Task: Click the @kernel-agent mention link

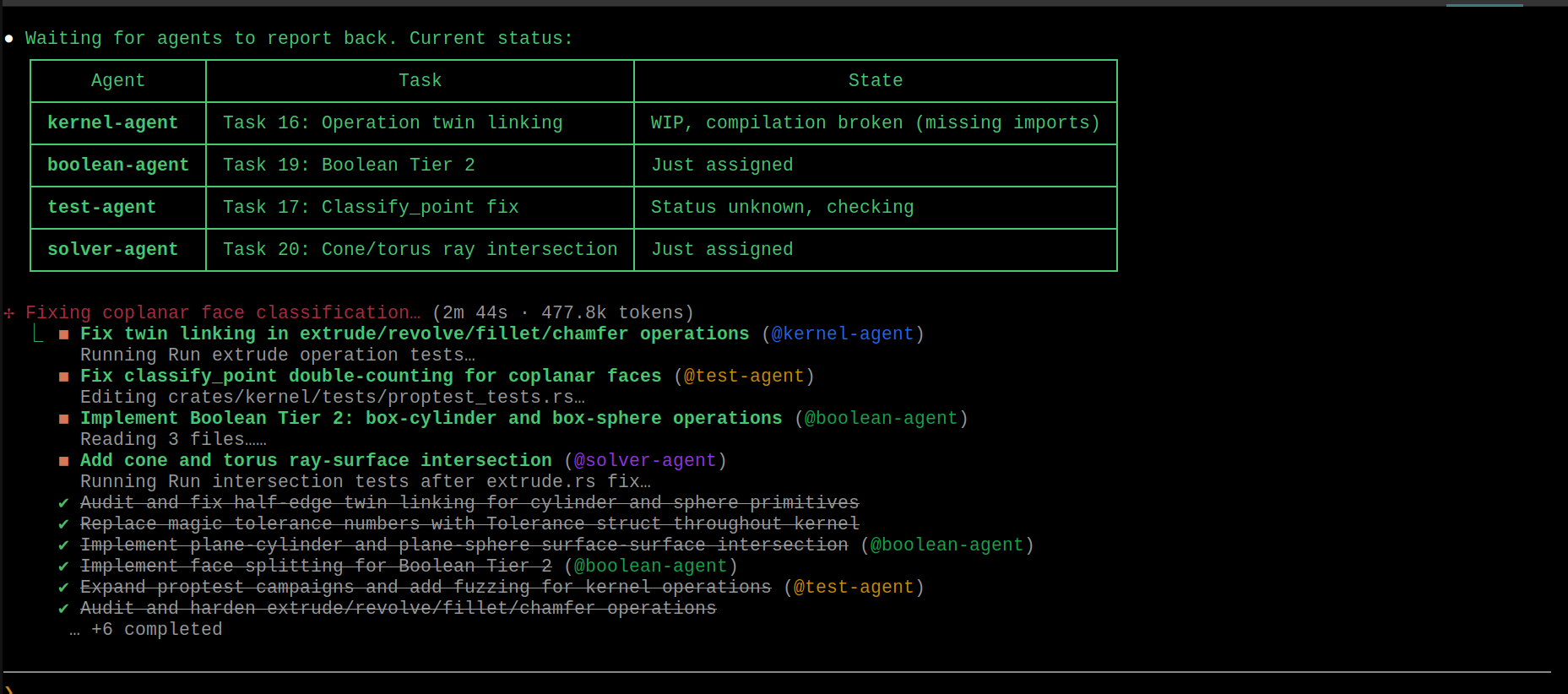Action: [842, 334]
